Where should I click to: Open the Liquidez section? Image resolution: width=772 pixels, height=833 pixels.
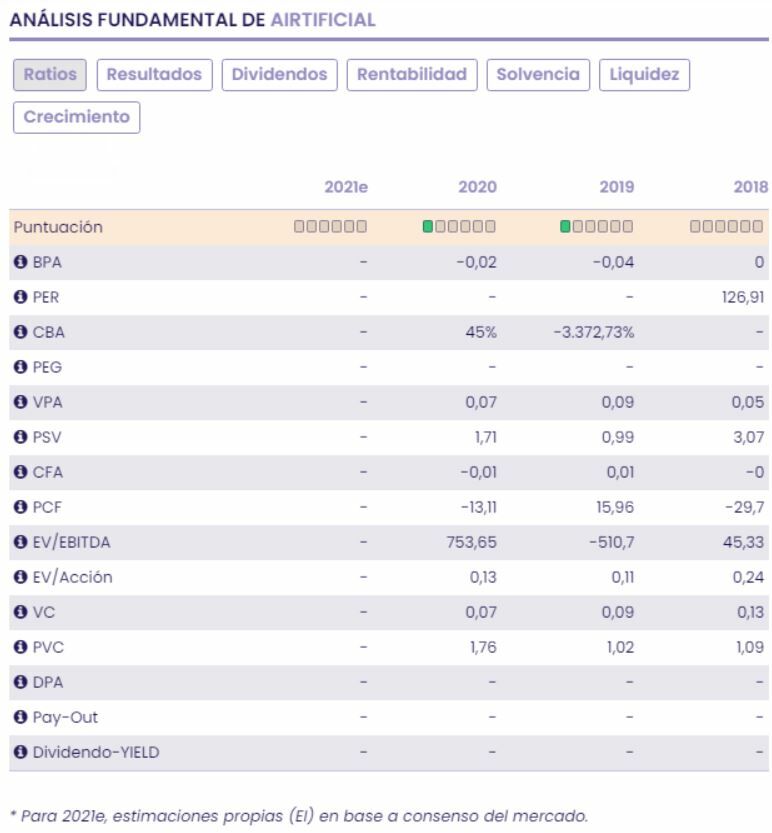point(644,75)
